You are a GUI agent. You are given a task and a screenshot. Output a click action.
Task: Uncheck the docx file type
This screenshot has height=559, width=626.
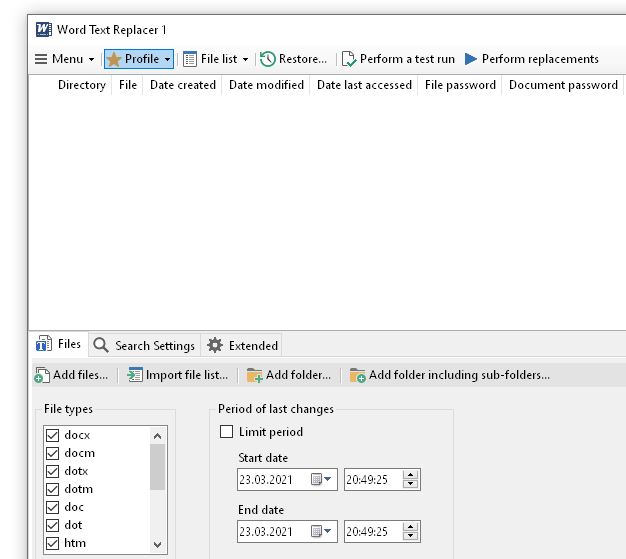(x=53, y=435)
